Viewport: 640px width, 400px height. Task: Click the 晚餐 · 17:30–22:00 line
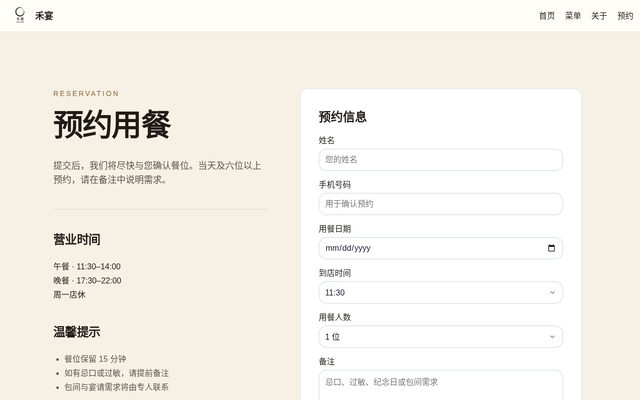click(x=87, y=281)
